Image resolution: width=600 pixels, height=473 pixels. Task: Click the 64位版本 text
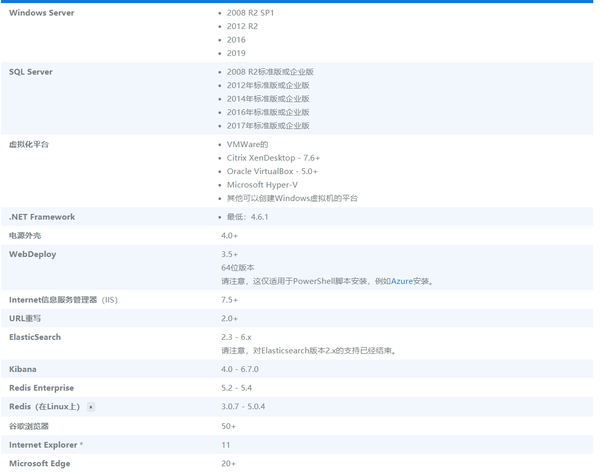pyautogui.click(x=238, y=268)
